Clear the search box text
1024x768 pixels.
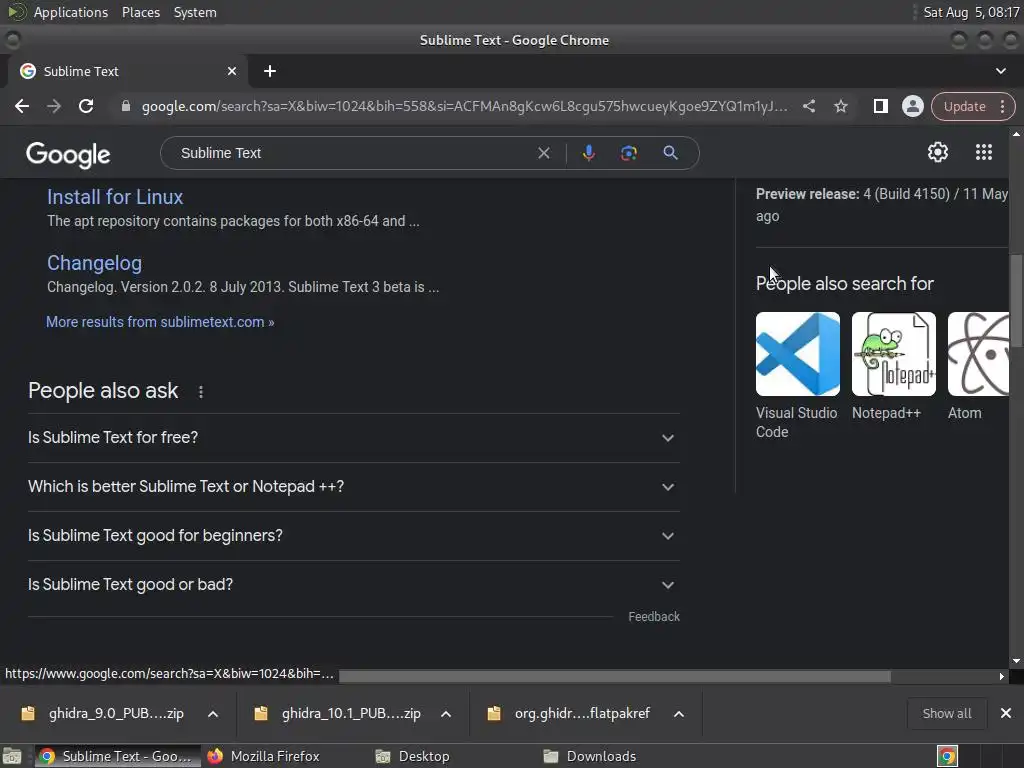point(543,153)
